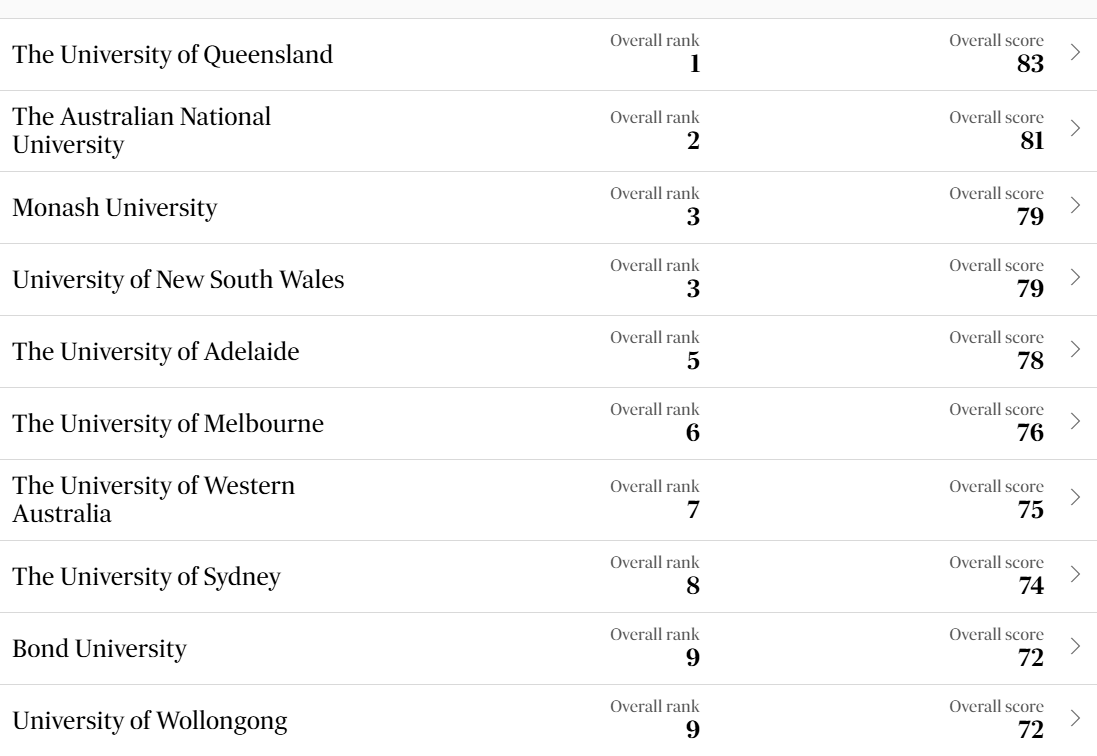Click the chevron beside Monash University

coord(1076,205)
